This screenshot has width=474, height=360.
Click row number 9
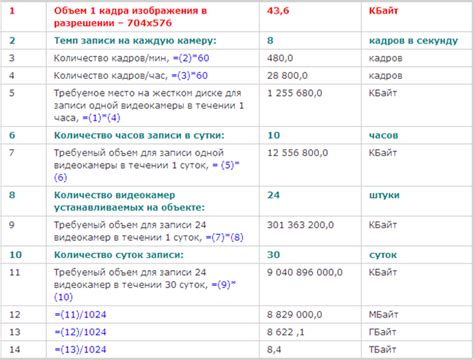click(x=12, y=225)
